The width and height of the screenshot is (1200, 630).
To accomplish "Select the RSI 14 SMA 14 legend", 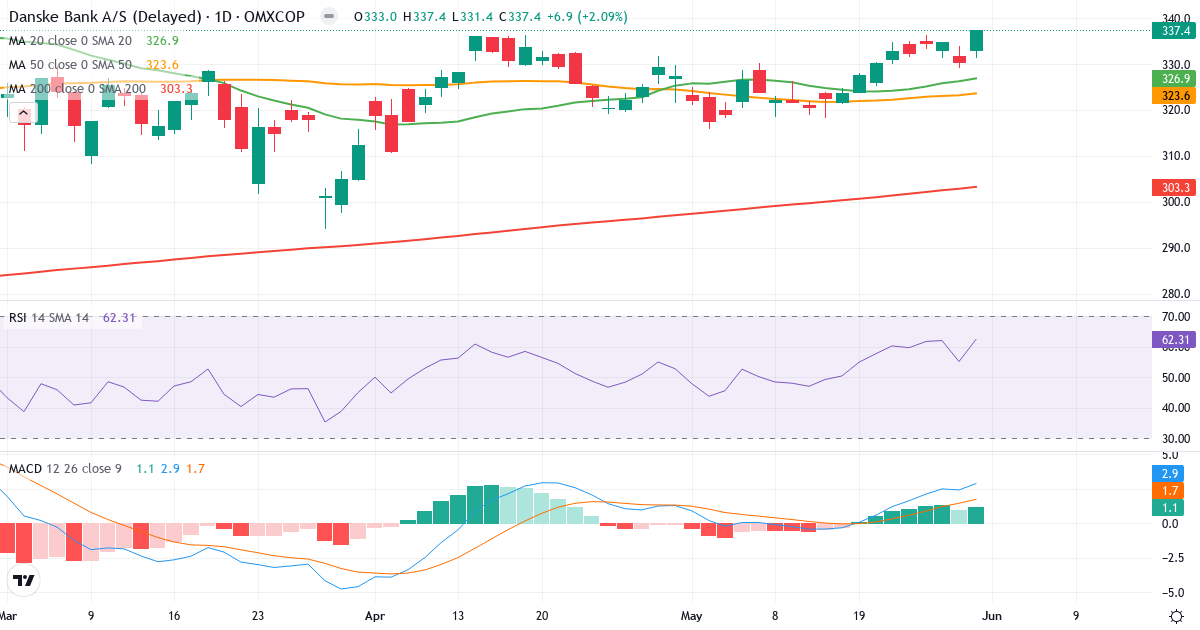I will click(49, 318).
